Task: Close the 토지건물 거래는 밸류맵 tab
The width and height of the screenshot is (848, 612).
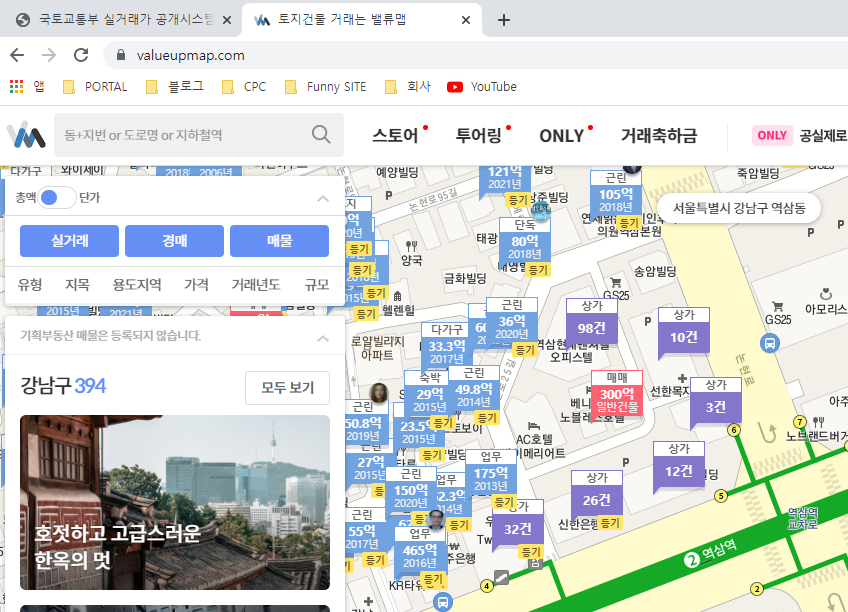Action: (466, 20)
